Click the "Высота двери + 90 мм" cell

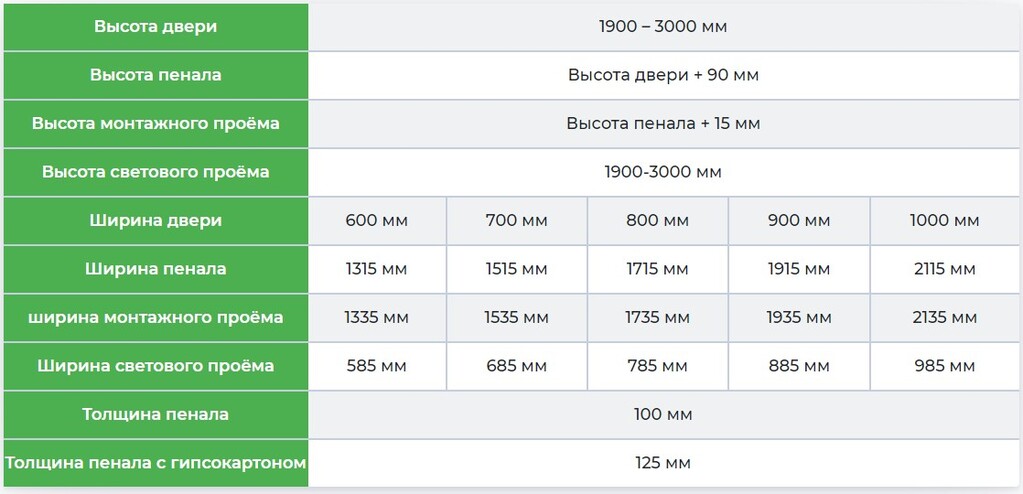(663, 75)
